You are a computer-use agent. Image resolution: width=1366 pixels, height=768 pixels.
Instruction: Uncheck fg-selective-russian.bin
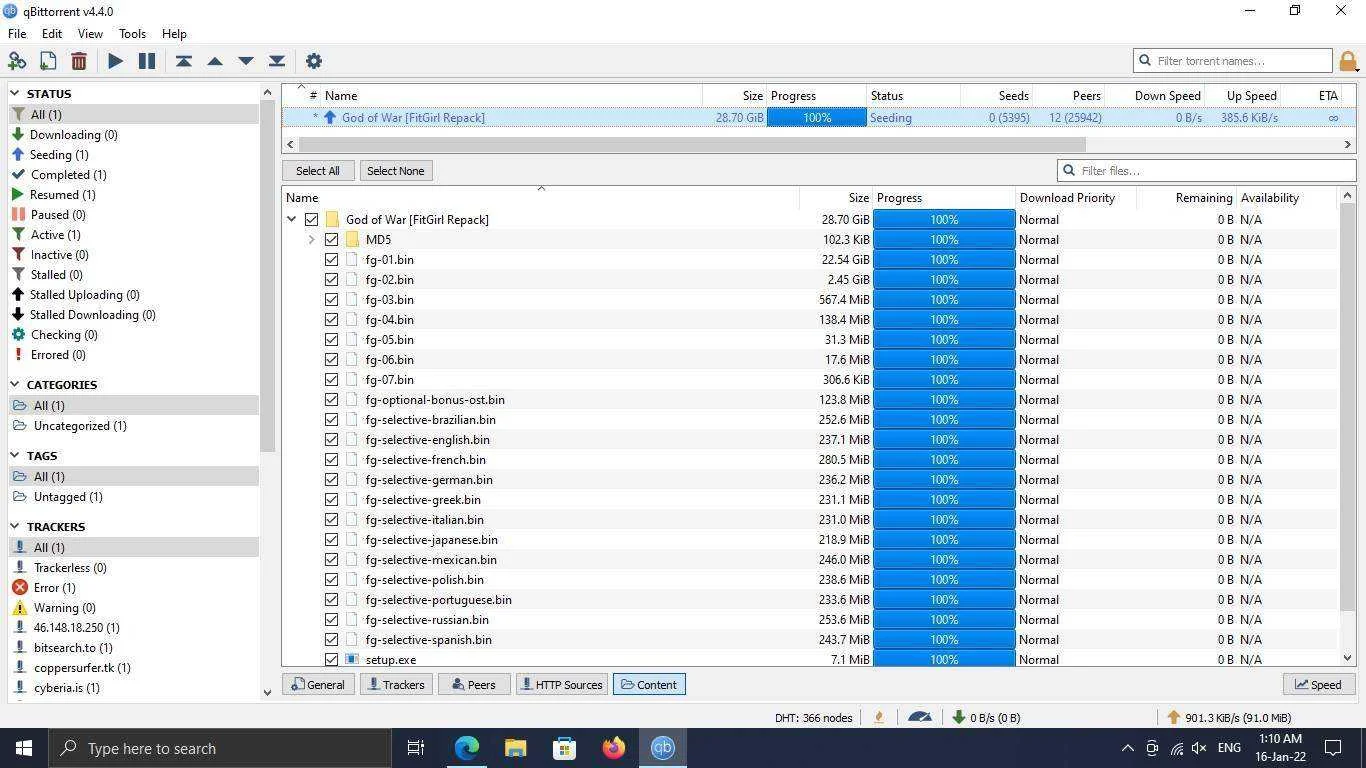click(331, 619)
